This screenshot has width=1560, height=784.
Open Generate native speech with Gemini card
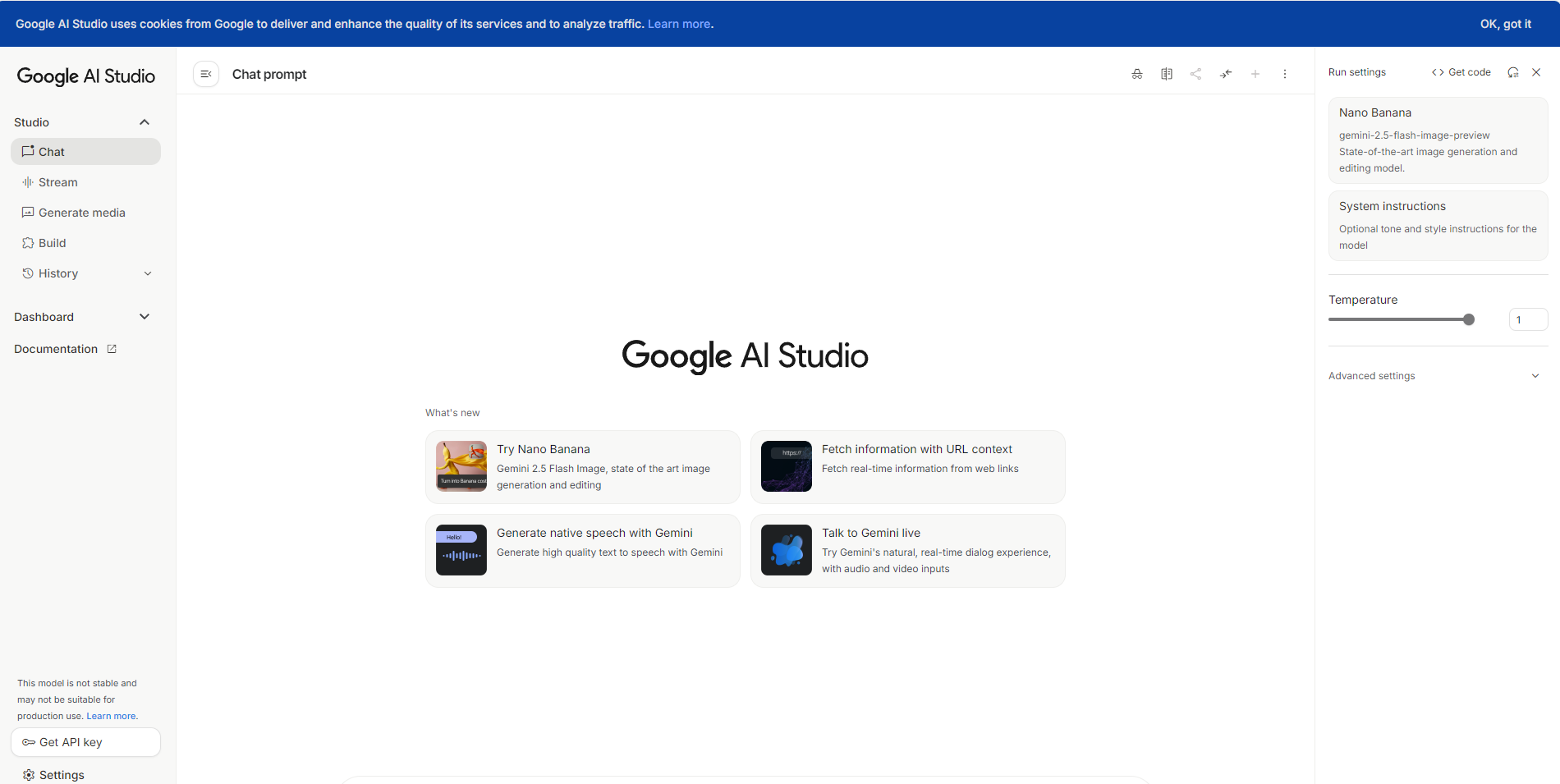[x=583, y=551]
